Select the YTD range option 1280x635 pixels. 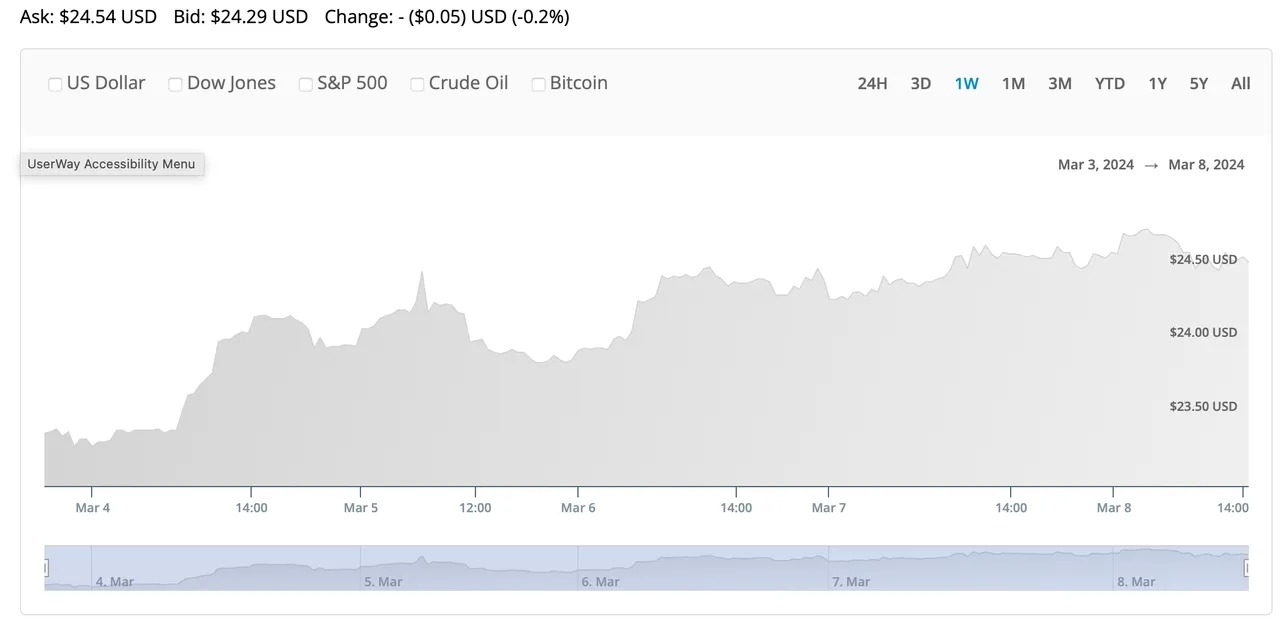[1110, 84]
